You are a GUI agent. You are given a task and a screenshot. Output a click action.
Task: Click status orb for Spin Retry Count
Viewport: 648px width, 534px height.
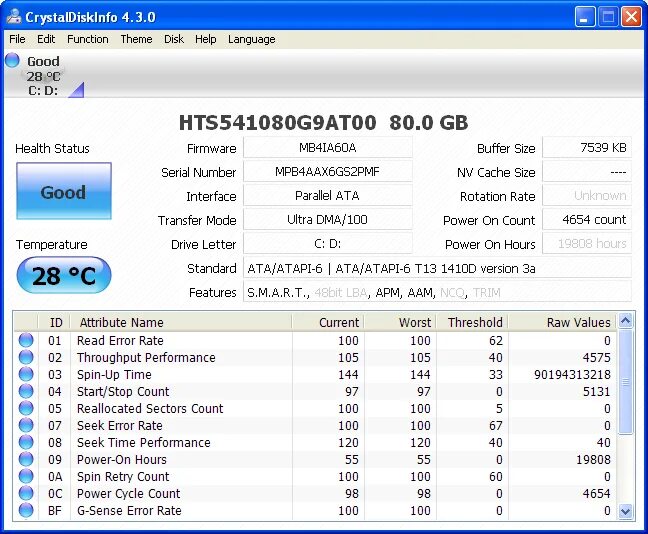(26, 476)
